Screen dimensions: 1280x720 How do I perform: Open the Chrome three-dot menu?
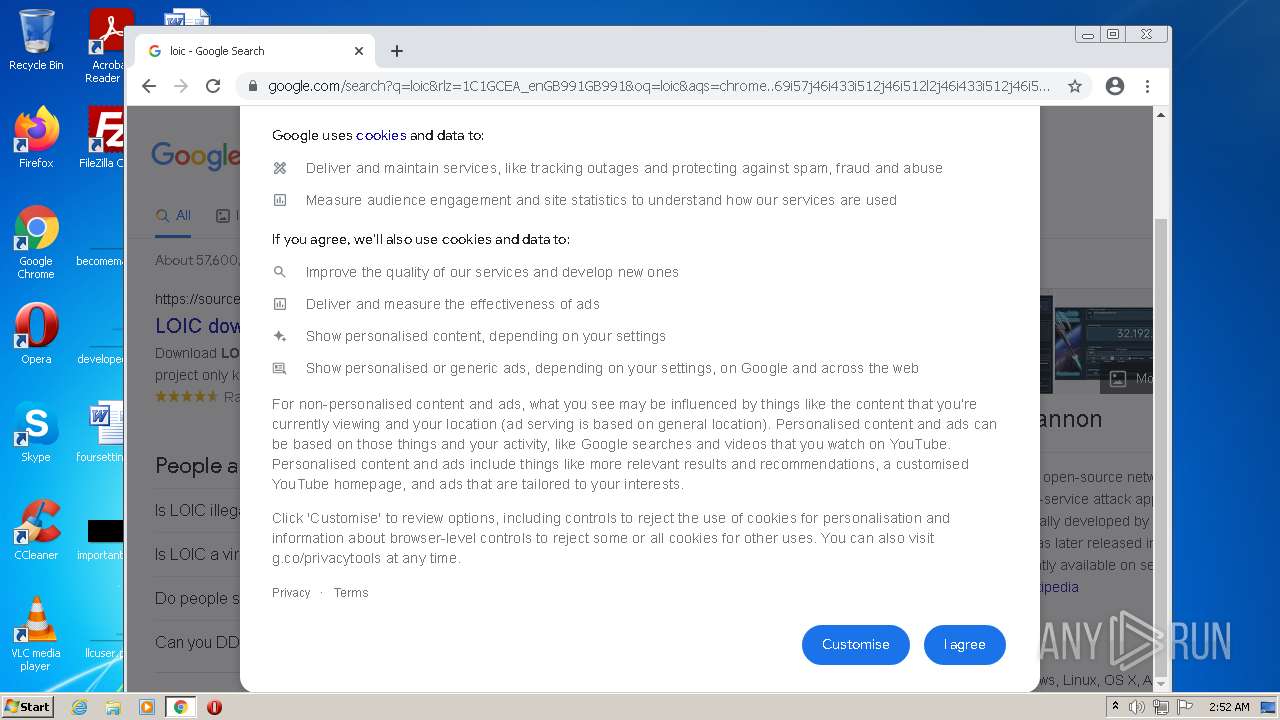[1148, 86]
